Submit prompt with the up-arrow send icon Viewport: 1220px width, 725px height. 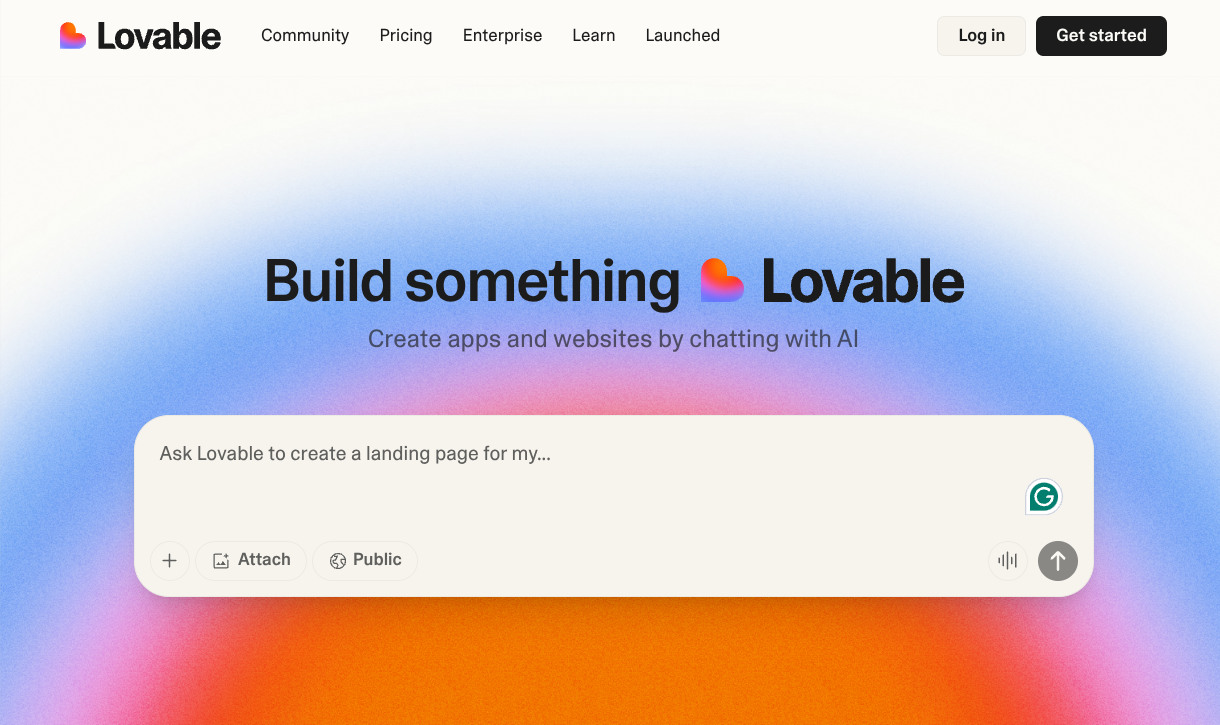click(x=1058, y=561)
